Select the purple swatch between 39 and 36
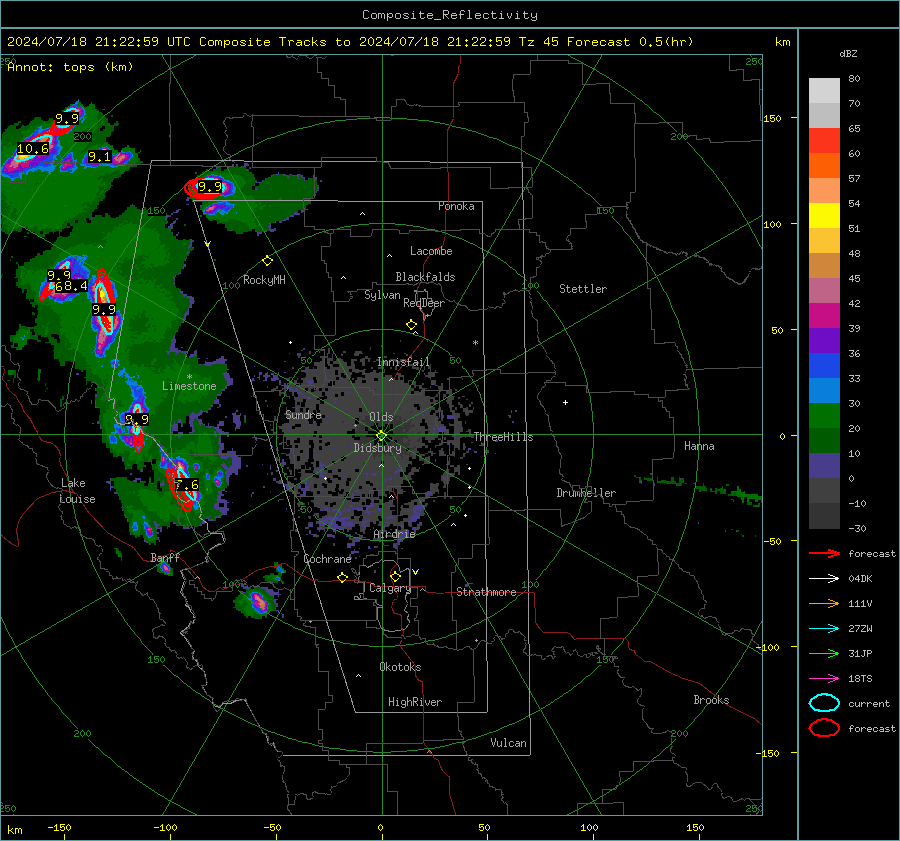Image resolution: width=900 pixels, height=841 pixels. coord(824,340)
